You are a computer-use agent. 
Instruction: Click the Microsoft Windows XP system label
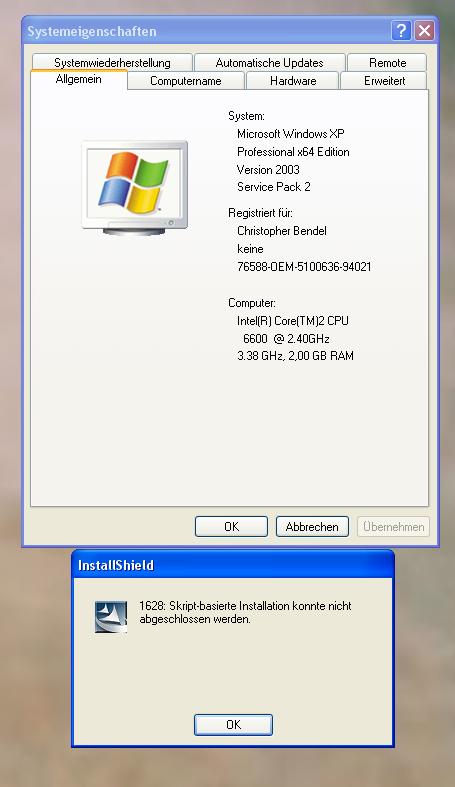290,134
